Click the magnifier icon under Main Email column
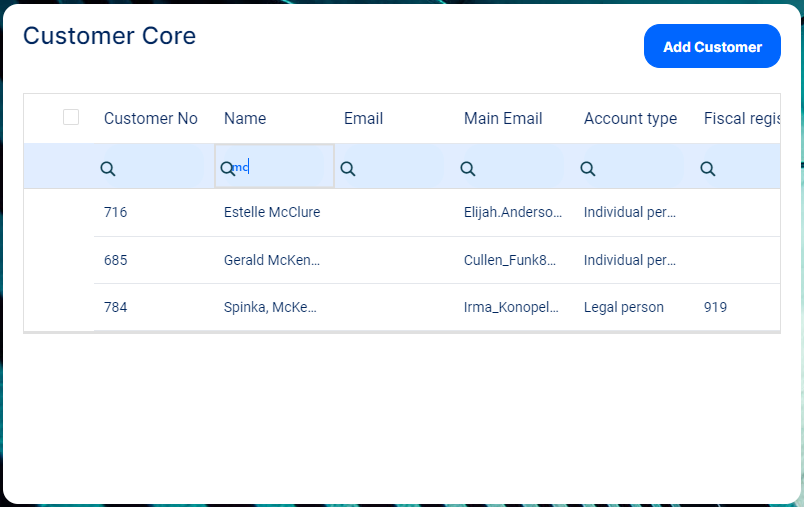This screenshot has height=507, width=804. click(468, 169)
